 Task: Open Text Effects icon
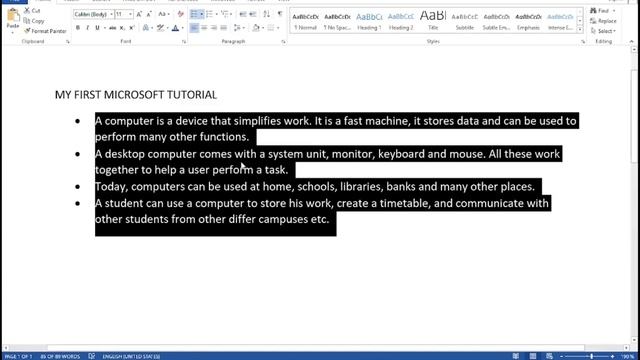tap(146, 28)
